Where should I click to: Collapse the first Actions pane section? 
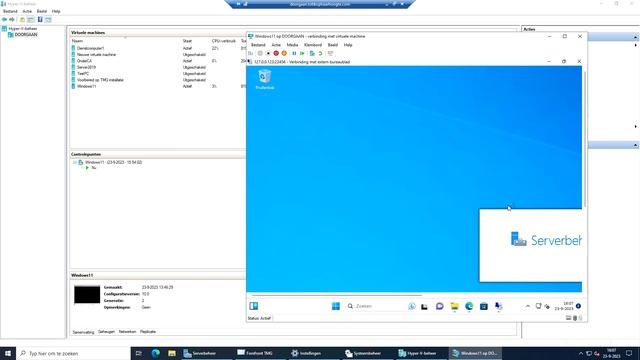636,37
